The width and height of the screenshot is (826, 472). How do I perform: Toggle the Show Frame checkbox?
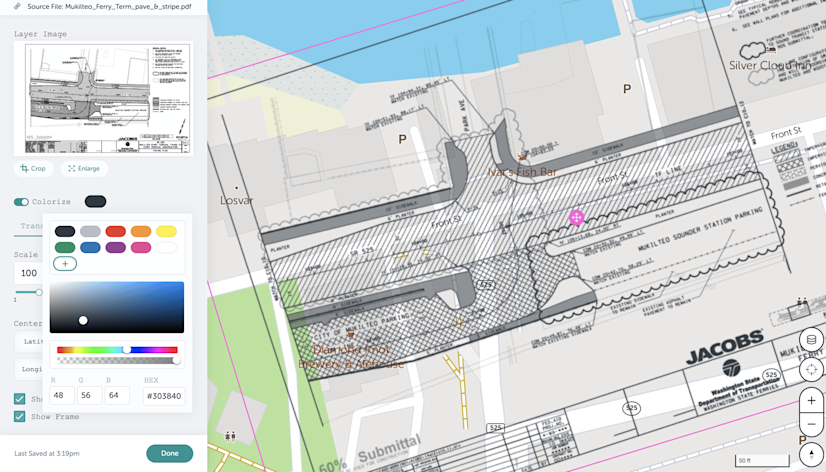(19, 417)
